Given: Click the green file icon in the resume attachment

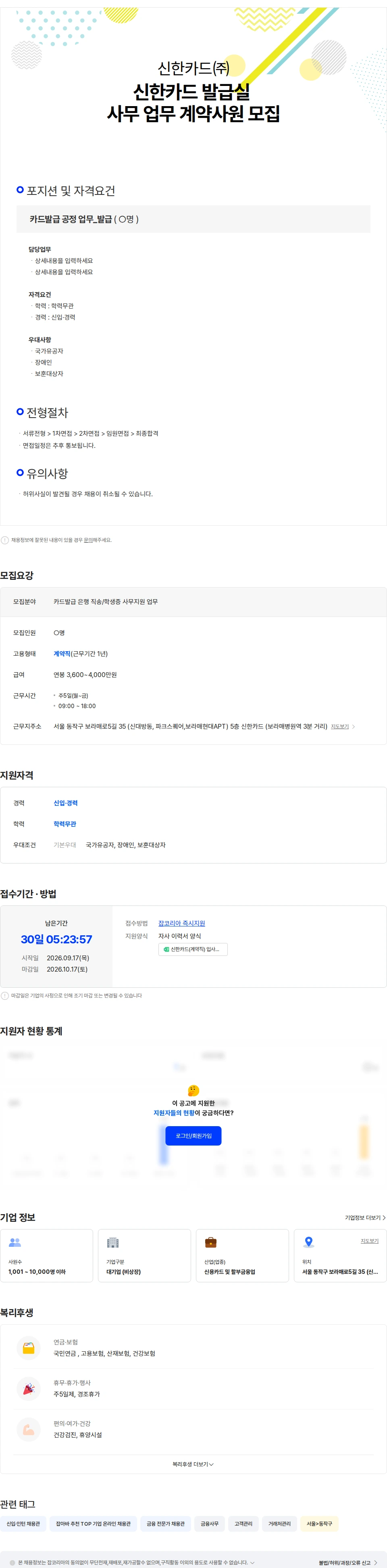Looking at the screenshot, I should (x=166, y=949).
